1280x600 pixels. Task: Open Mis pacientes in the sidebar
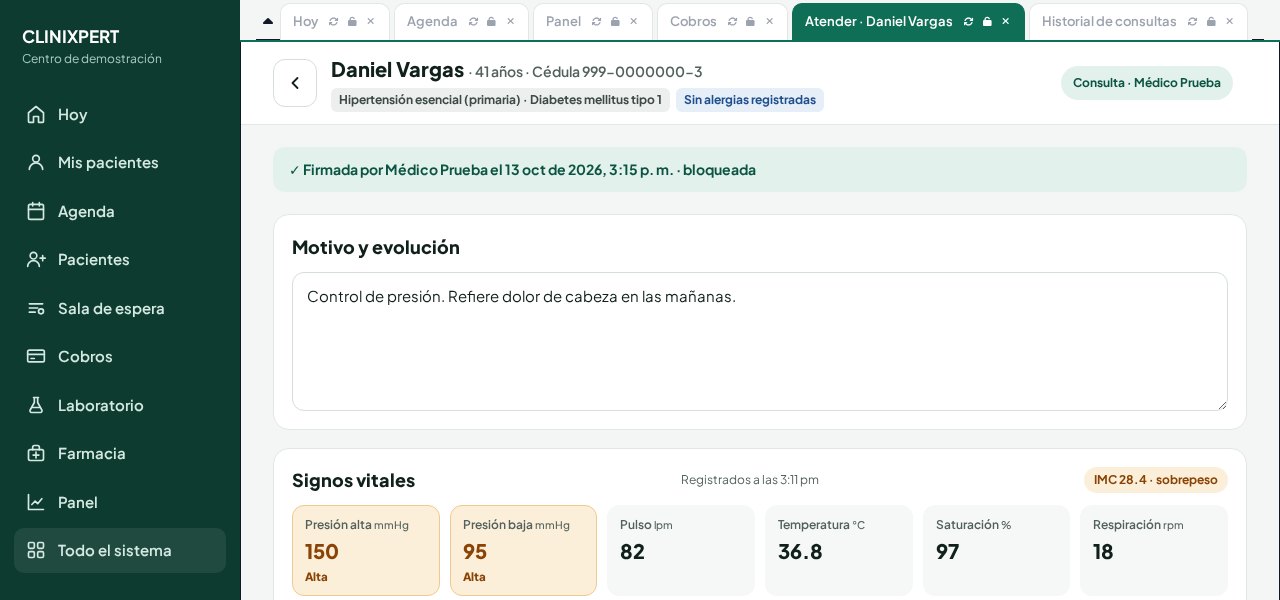pyautogui.click(x=120, y=162)
